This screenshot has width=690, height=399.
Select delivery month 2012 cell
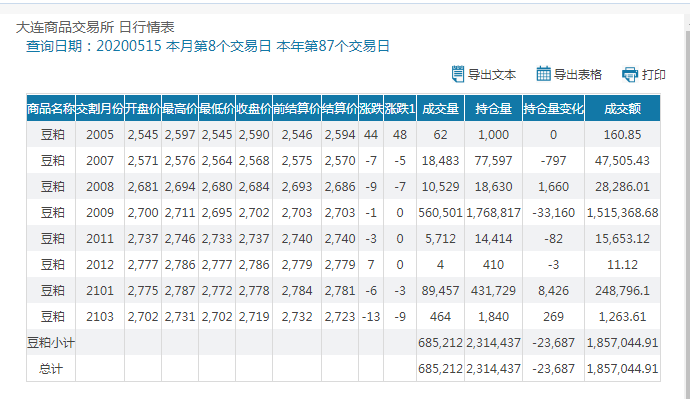(100, 264)
